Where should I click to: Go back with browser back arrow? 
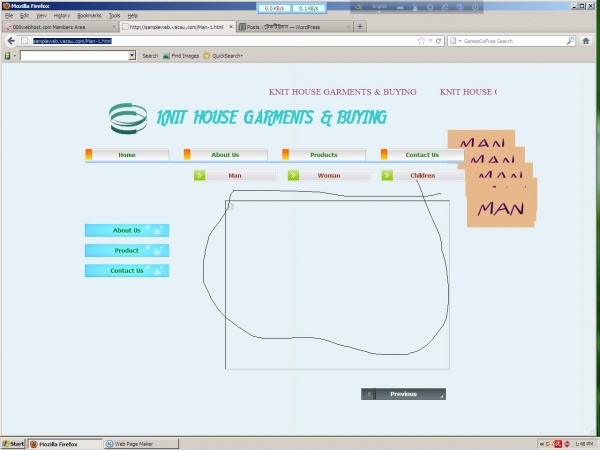tap(11, 41)
